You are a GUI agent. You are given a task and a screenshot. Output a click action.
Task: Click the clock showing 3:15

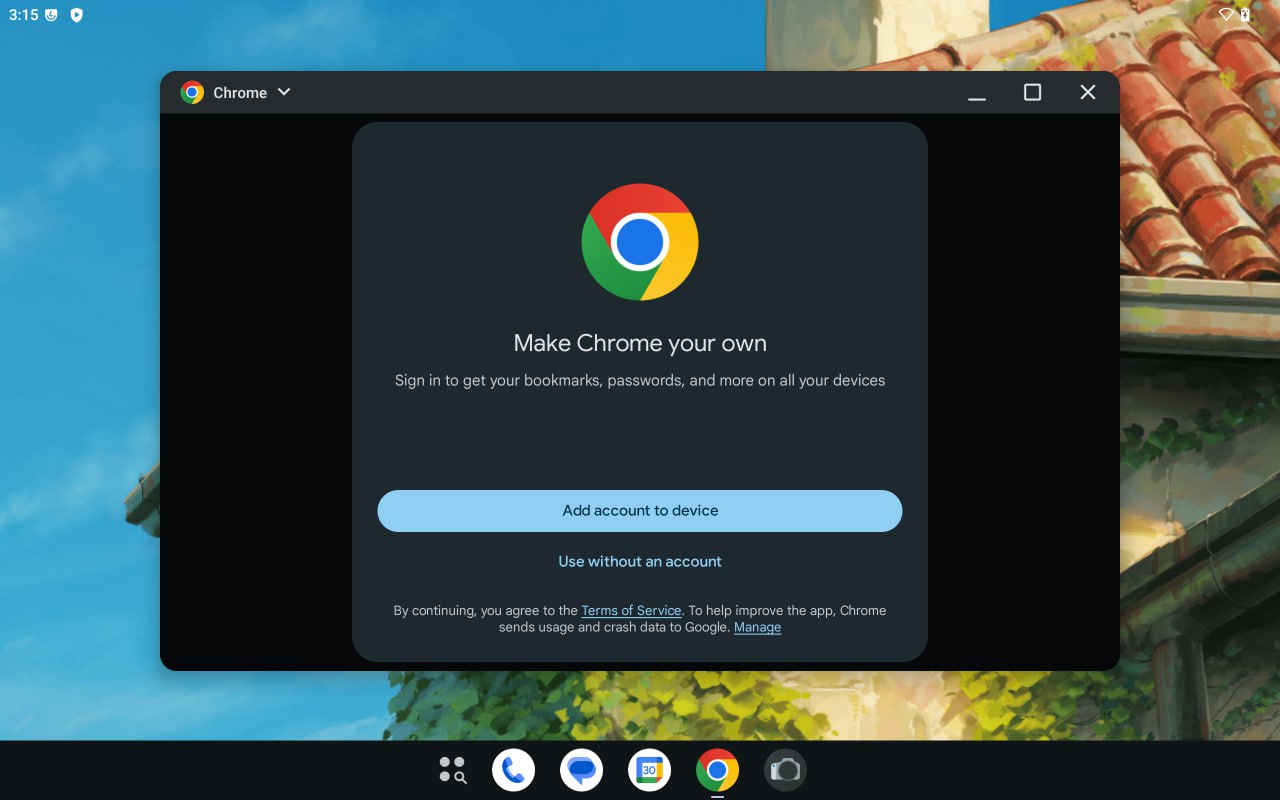click(23, 15)
